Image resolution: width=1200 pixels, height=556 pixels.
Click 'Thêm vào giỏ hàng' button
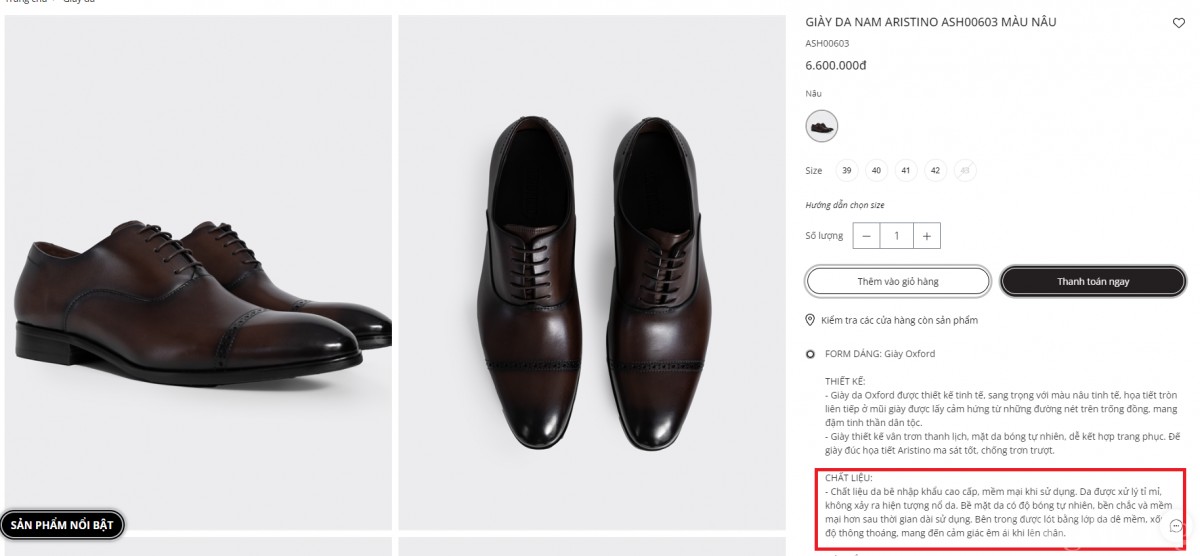pyautogui.click(x=898, y=282)
